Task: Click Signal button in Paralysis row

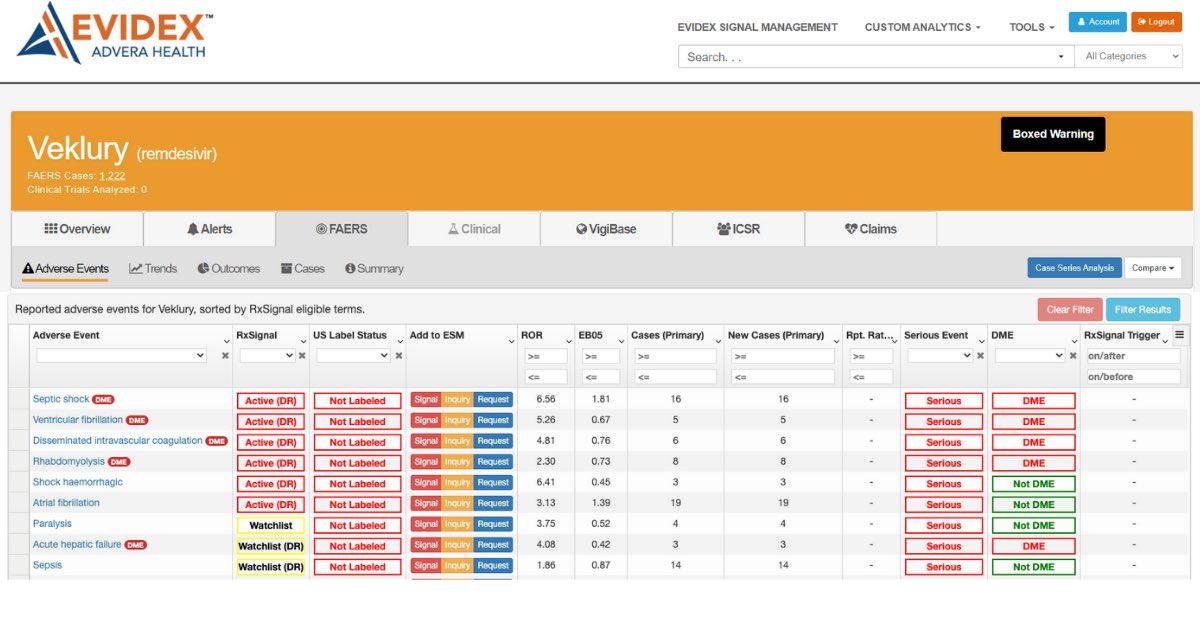Action: [x=426, y=524]
